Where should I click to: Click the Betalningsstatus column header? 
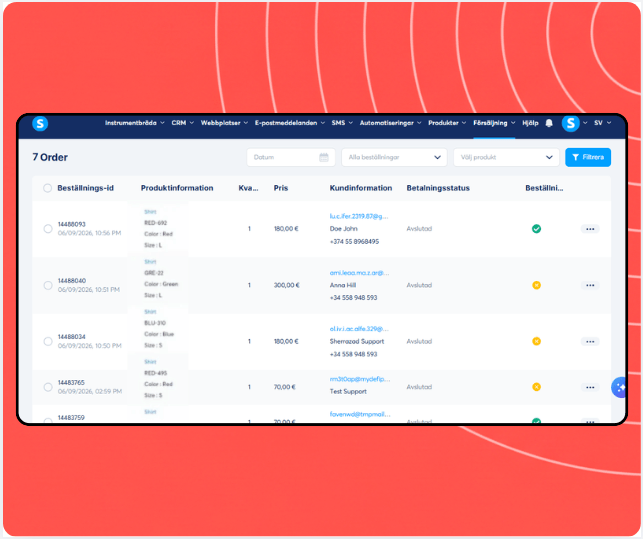coord(438,188)
